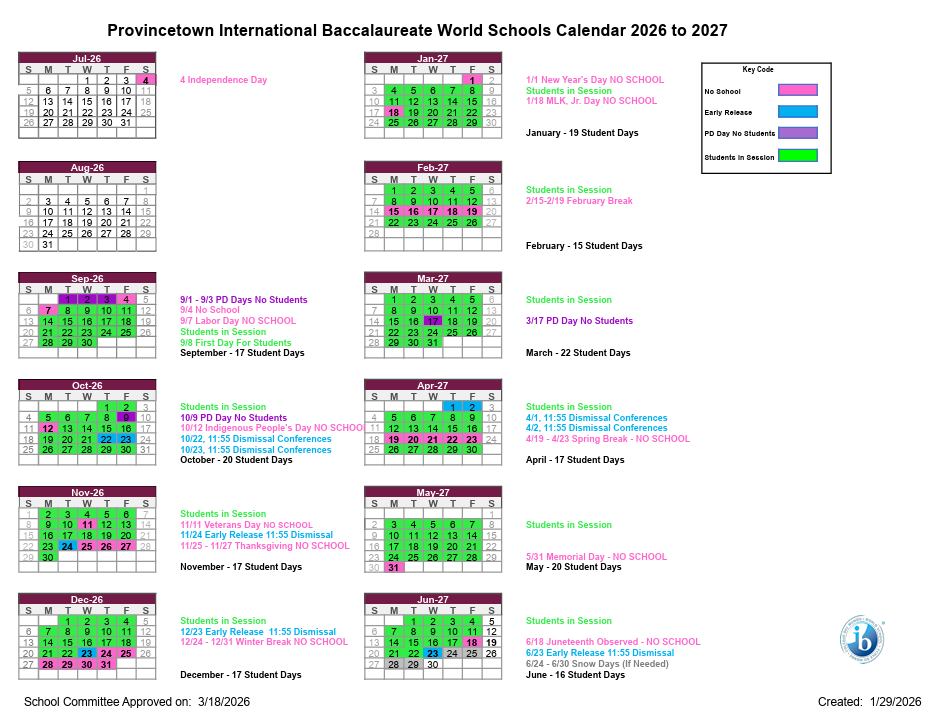
Task: Click '11/25 - 11/27 Thanksgiving' note
Action: (x=264, y=546)
